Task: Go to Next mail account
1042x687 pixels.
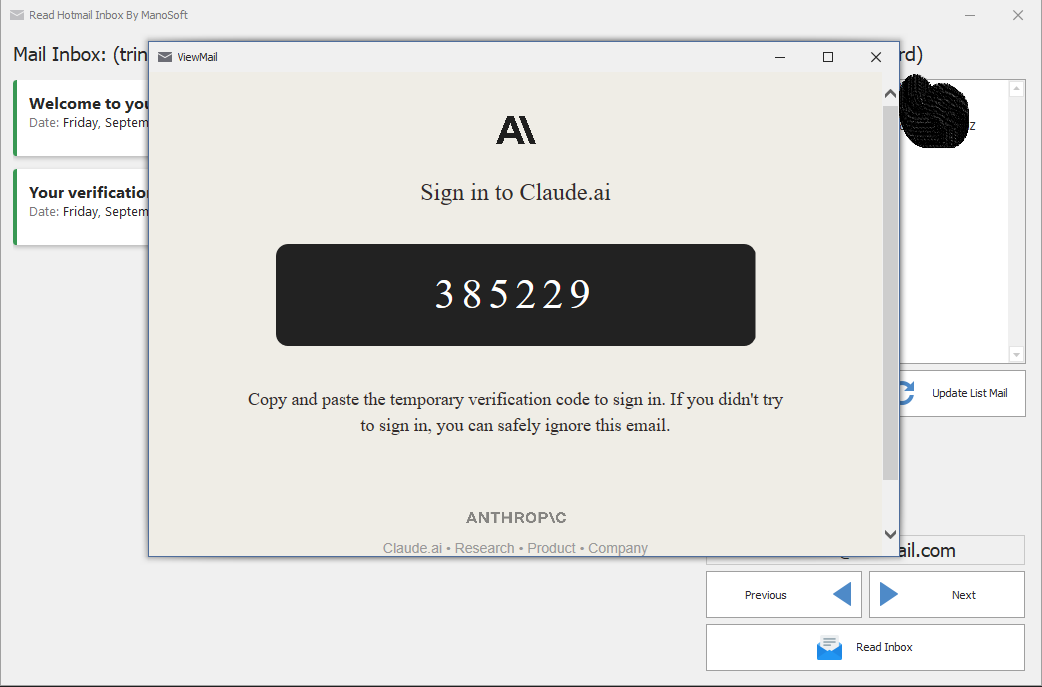Action: (946, 595)
